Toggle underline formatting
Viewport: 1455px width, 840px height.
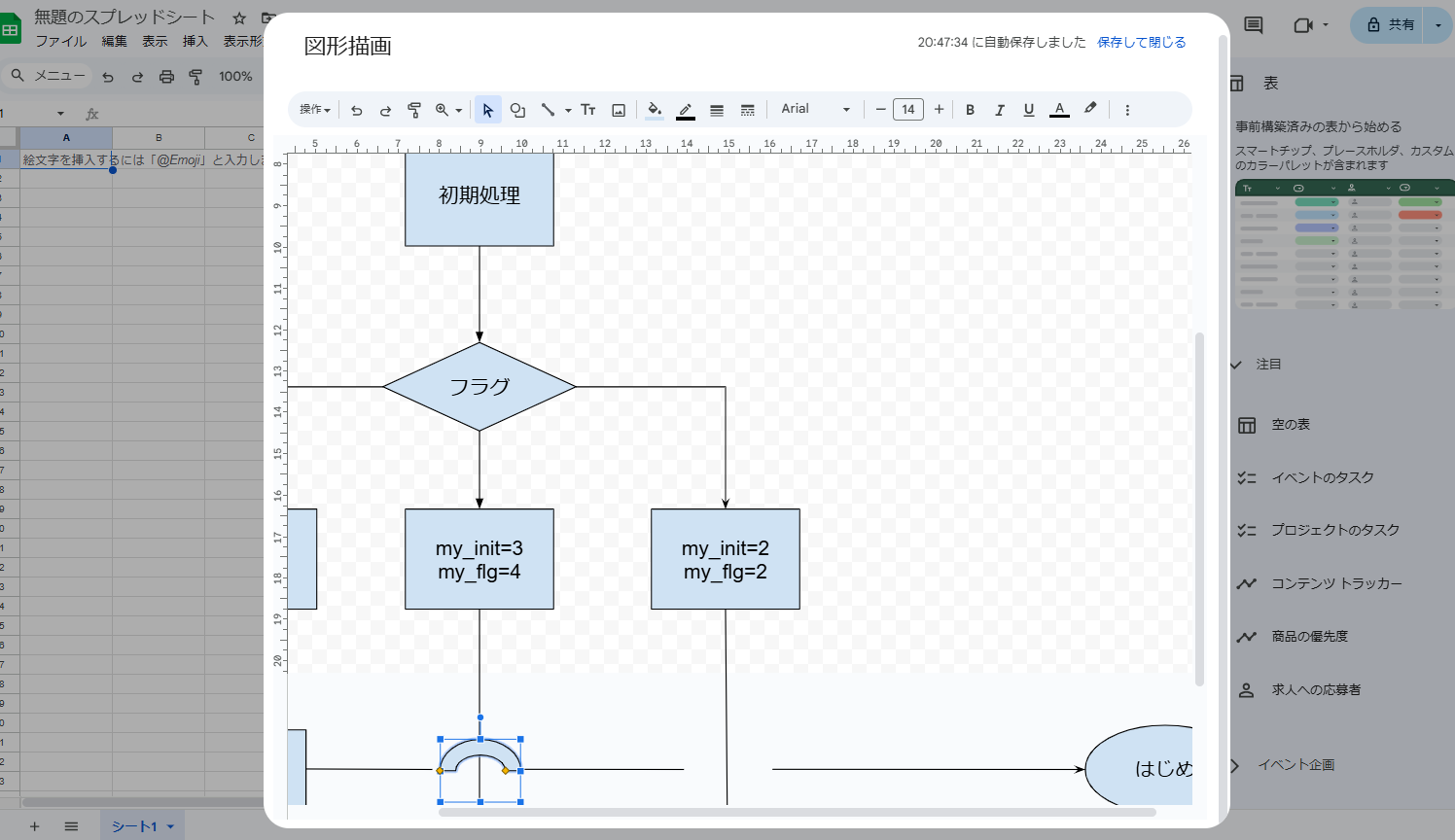click(1029, 110)
